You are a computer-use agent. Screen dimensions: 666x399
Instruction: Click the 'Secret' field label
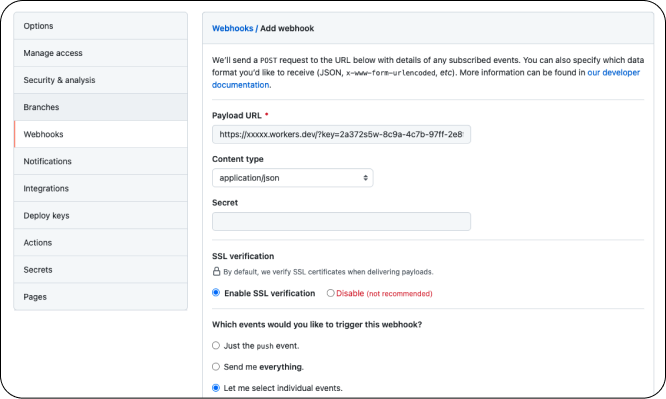coord(225,203)
